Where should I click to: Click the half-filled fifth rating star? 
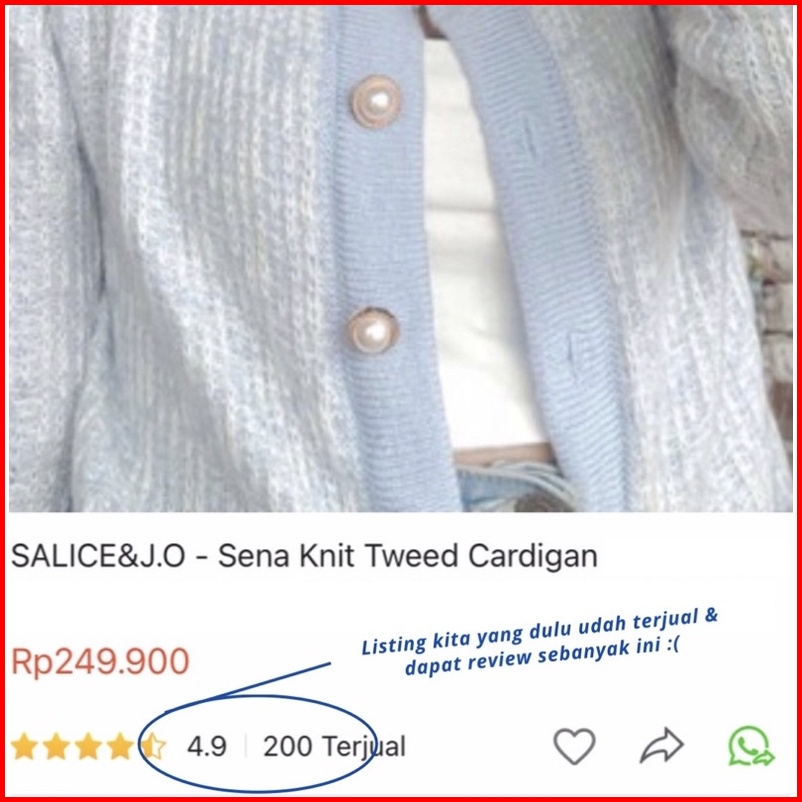(152, 746)
